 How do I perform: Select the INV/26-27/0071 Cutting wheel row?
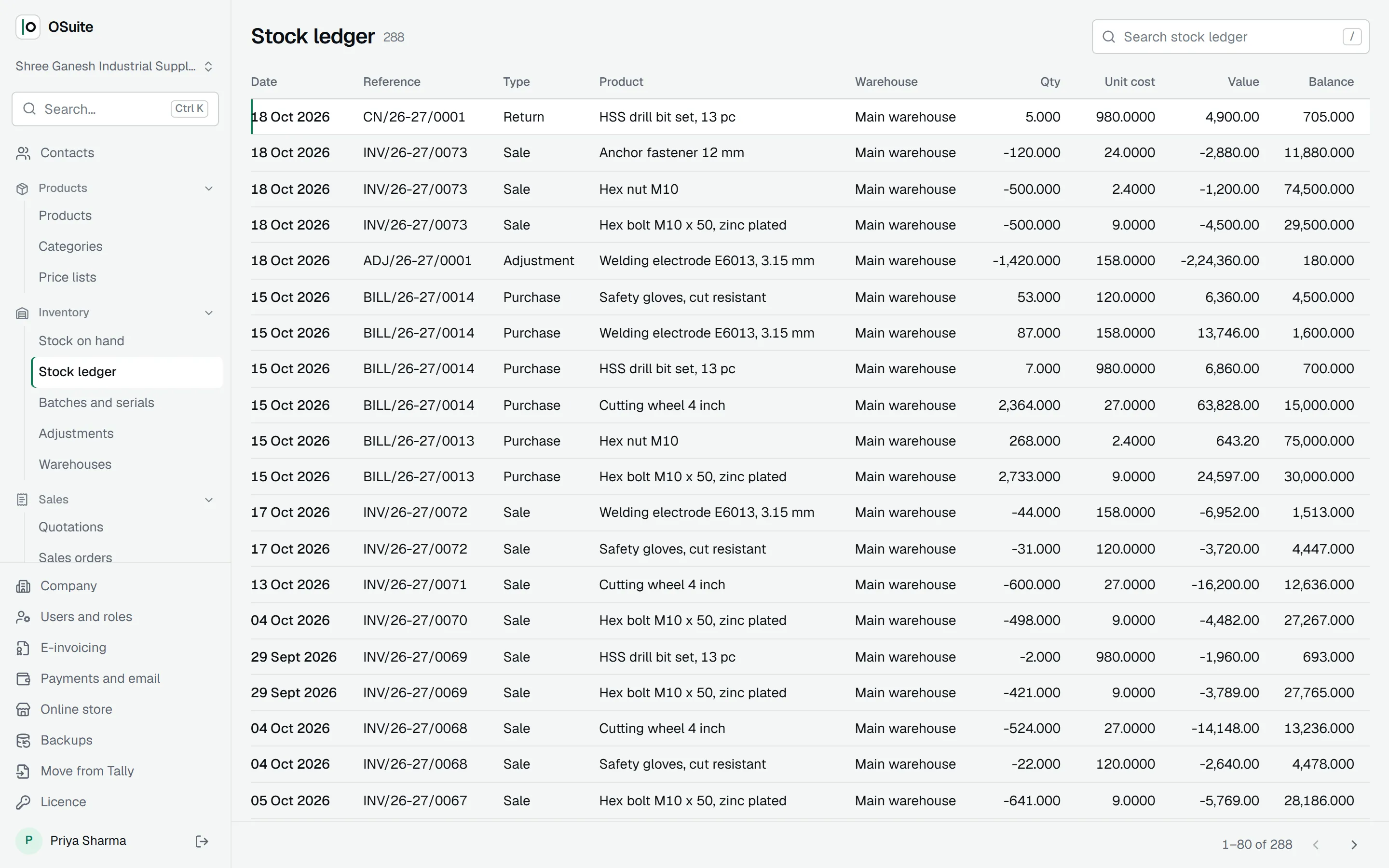point(810,584)
